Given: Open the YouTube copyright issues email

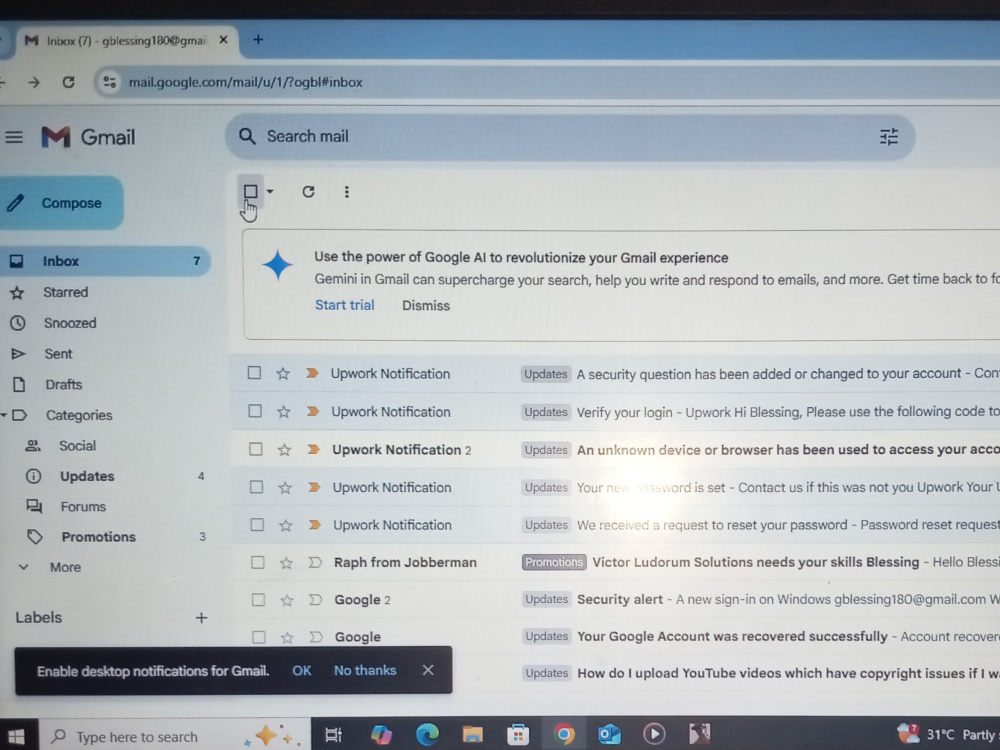Looking at the screenshot, I should click(788, 673).
